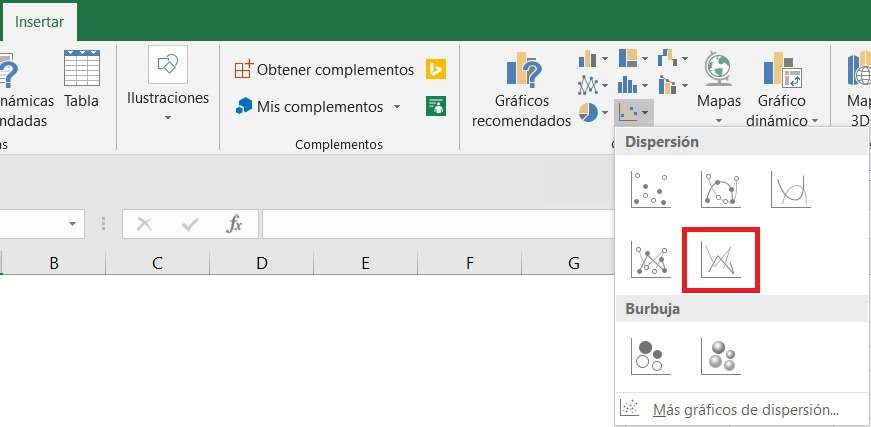Open the Name Box dropdown arrow
Viewport: 871px width, 427px height.
(73, 224)
